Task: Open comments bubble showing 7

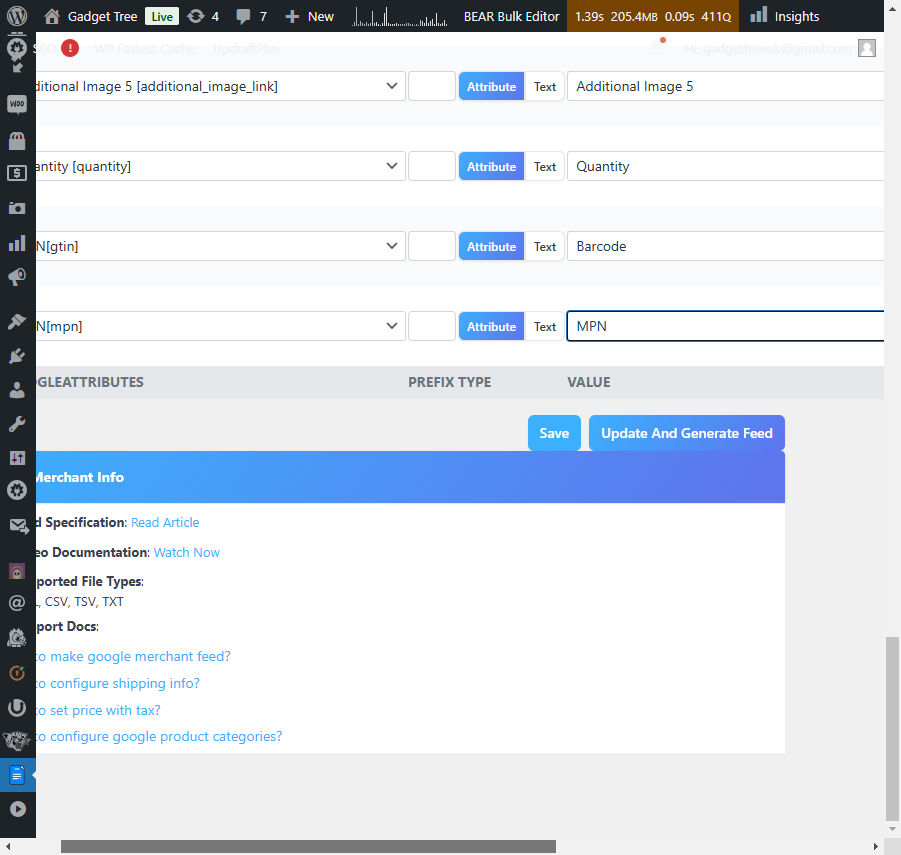Action: point(243,16)
